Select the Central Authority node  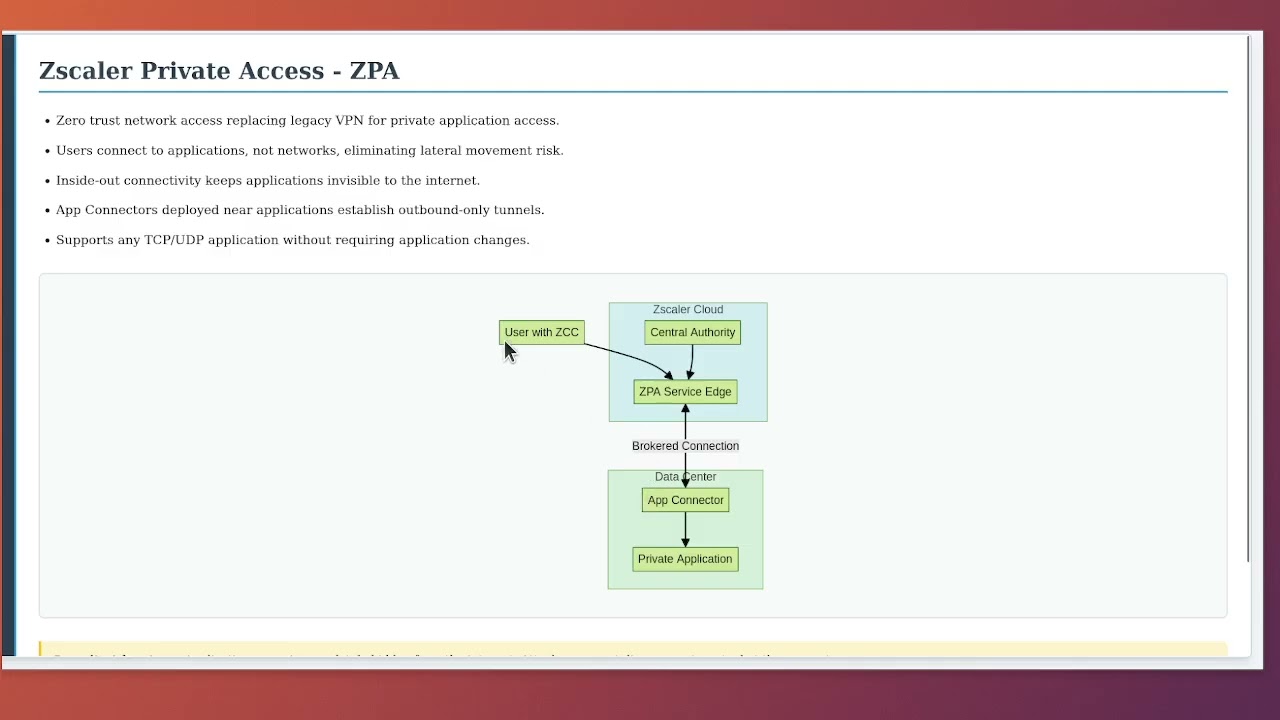coord(693,332)
